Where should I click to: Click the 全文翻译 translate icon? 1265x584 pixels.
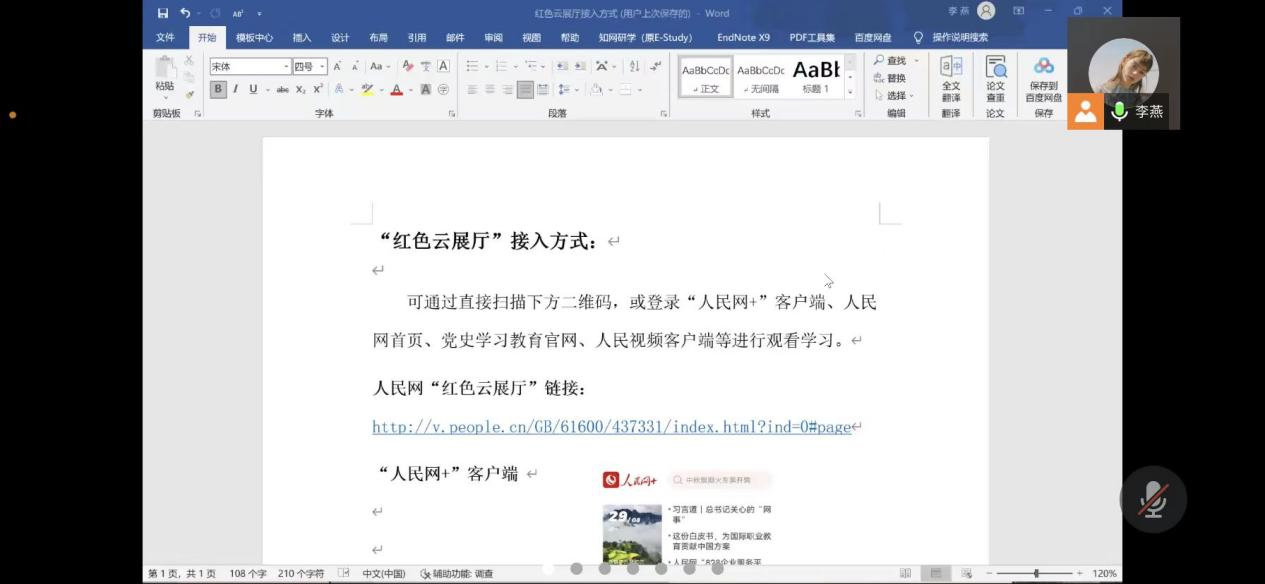[x=951, y=79]
